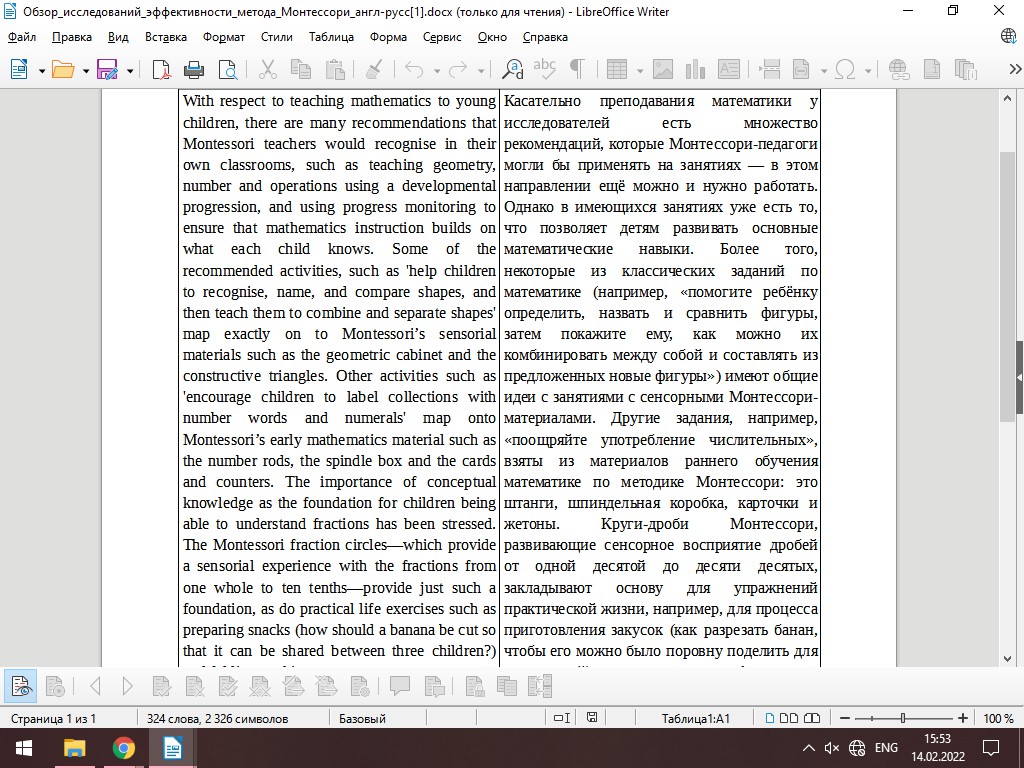
Task: Click the Undo arrow
Action: pos(414,69)
